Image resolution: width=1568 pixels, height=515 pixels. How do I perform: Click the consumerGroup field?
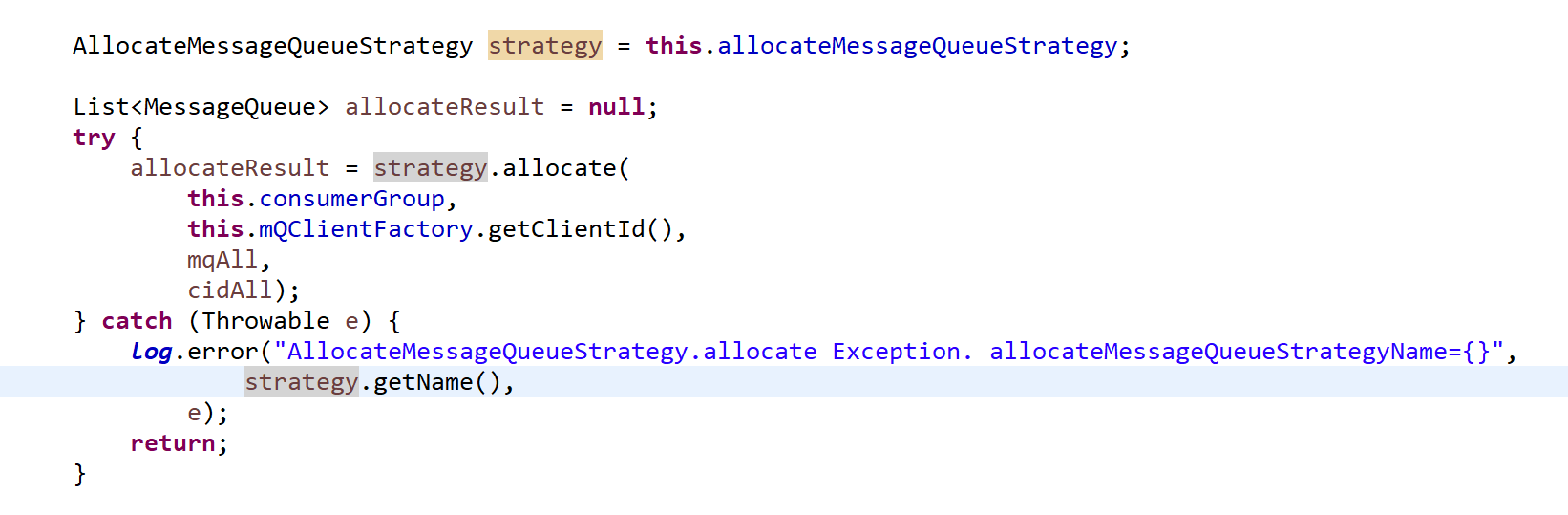click(x=351, y=199)
